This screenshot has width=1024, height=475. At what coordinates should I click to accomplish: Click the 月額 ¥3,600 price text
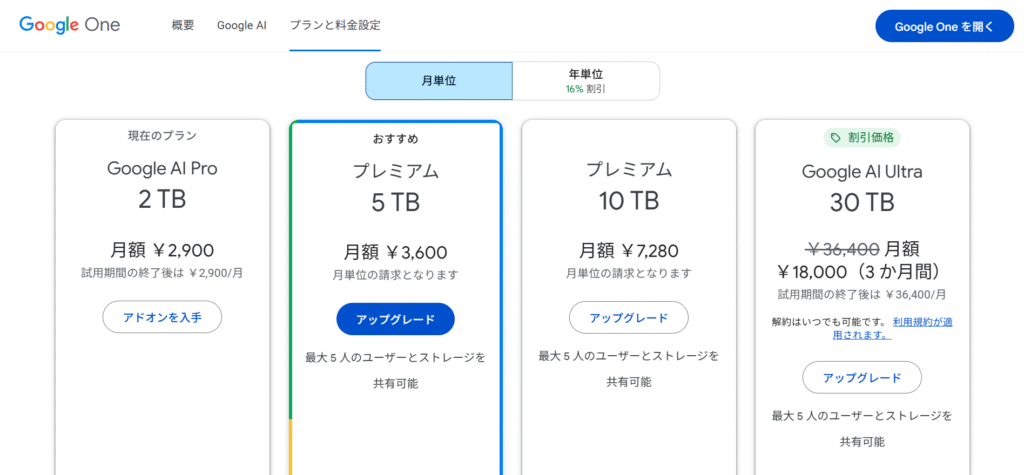(x=395, y=252)
